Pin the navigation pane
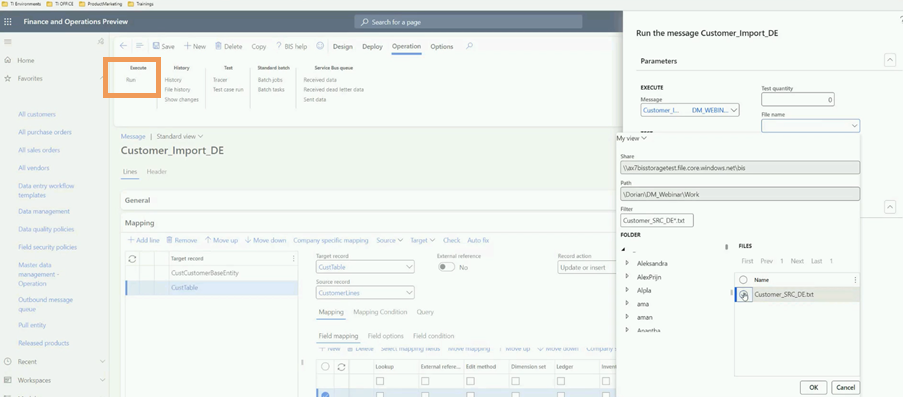 pos(100,41)
